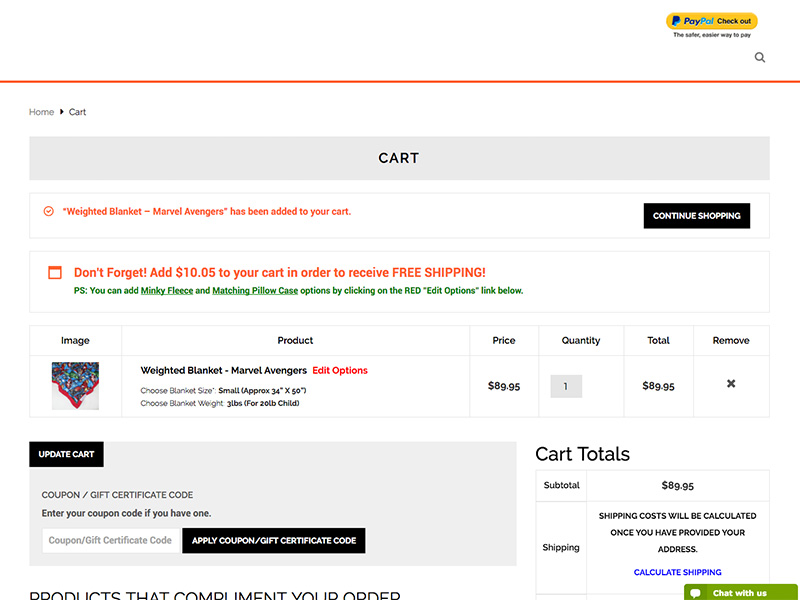800x600 pixels.
Task: Click the Product column header
Action: point(295,340)
